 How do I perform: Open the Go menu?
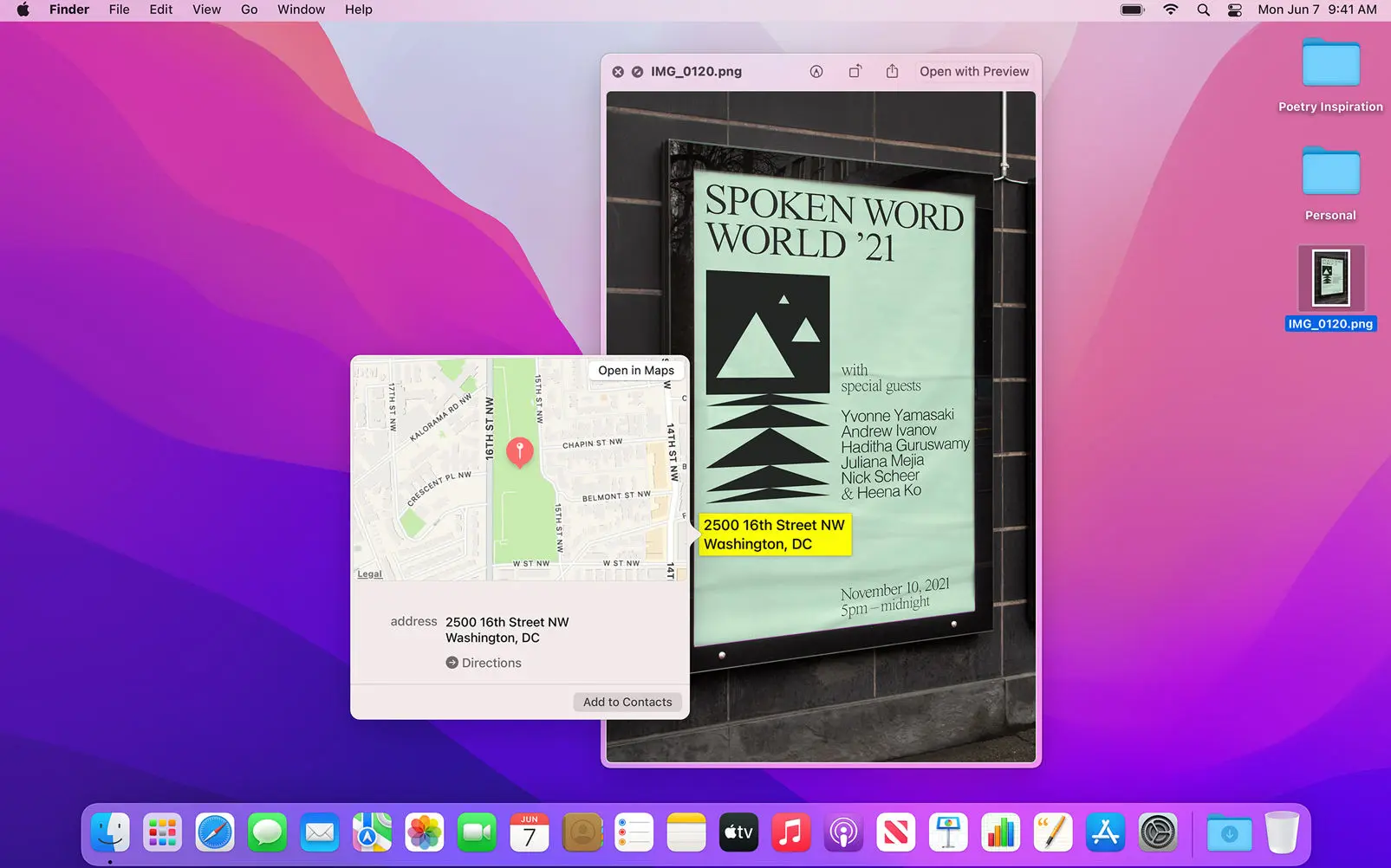250,10
